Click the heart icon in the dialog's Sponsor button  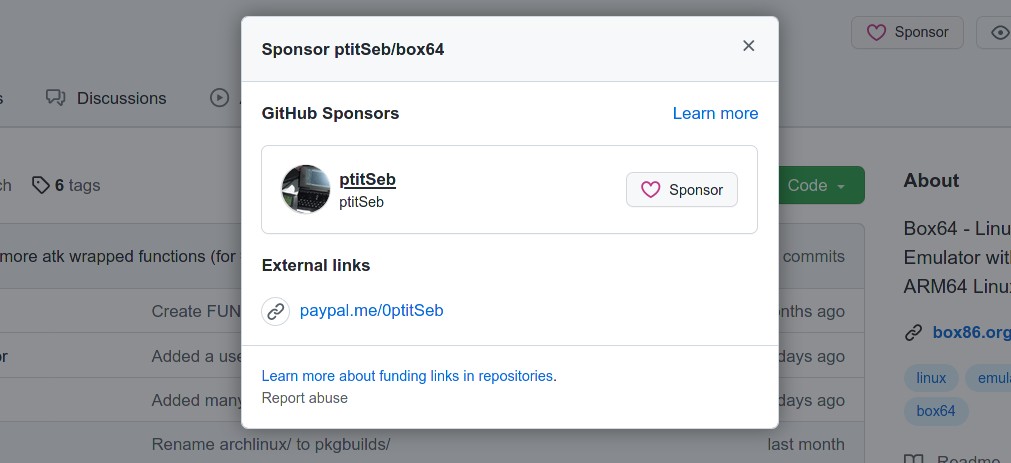point(650,190)
